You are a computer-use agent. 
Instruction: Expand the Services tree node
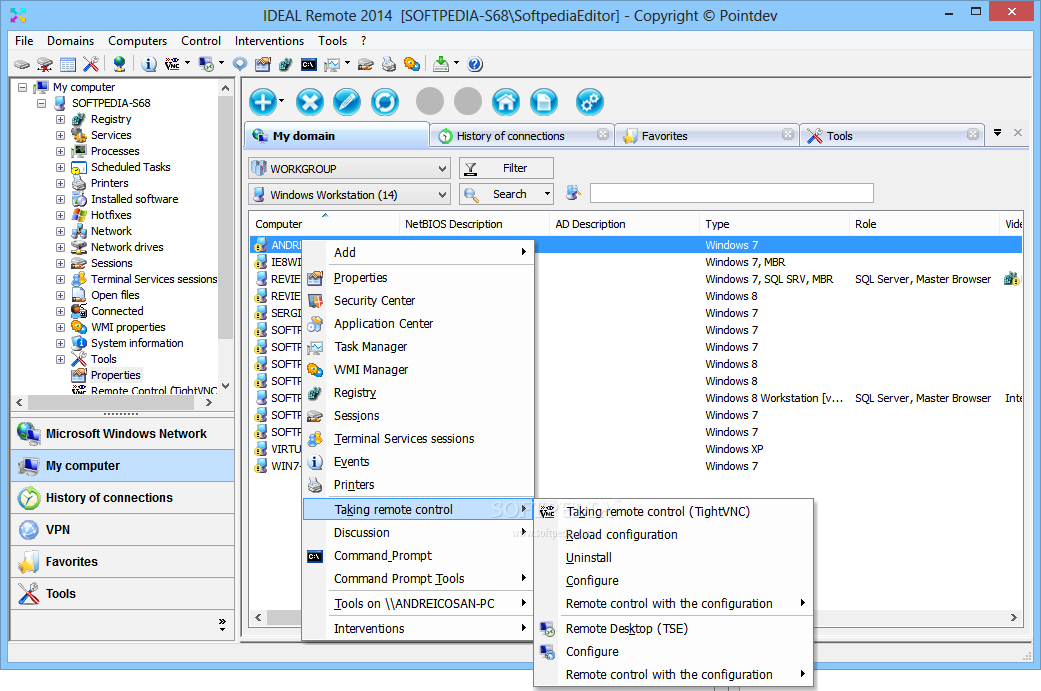(60, 135)
